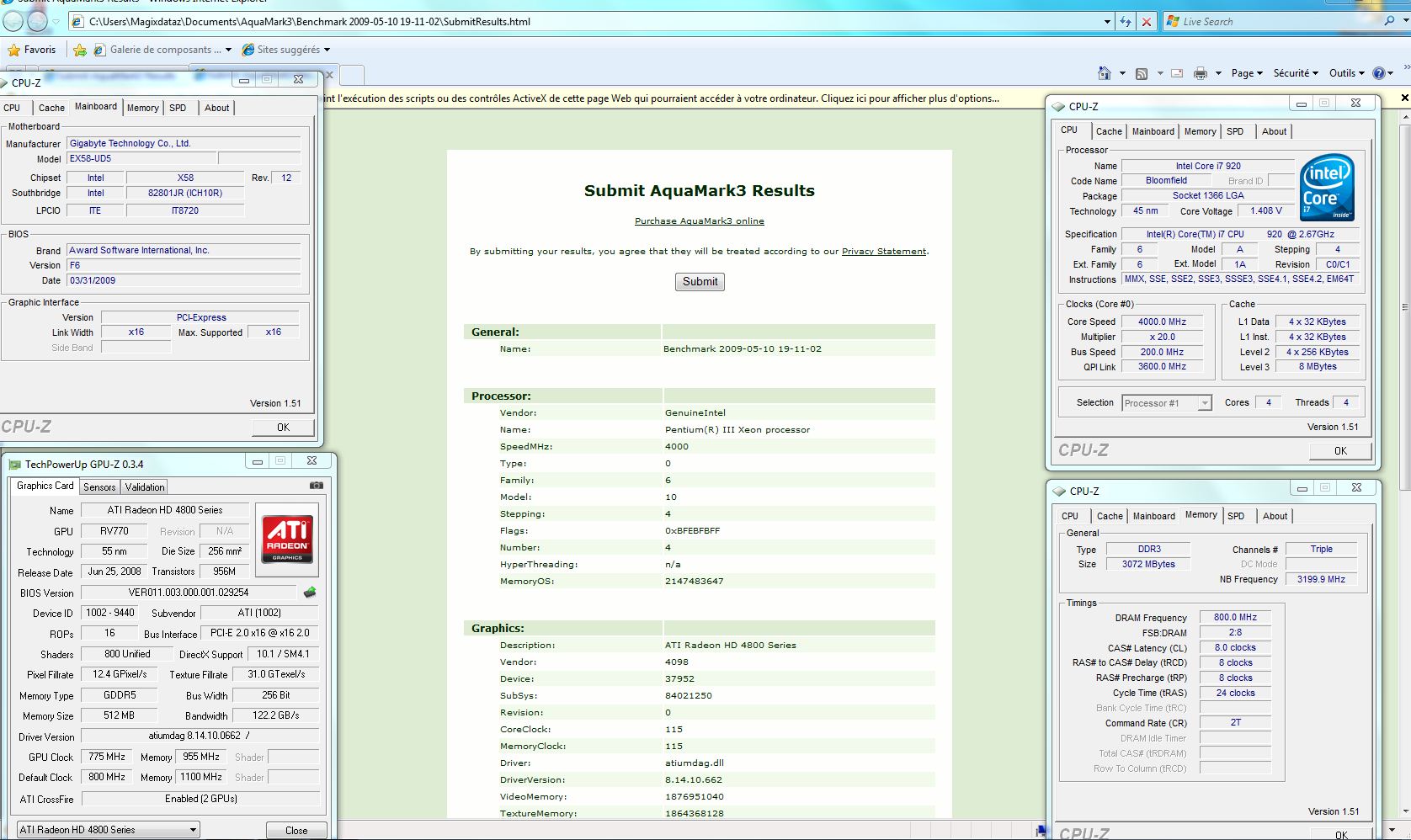
Task: Close the ActiveX information bar
Action: 1404,98
